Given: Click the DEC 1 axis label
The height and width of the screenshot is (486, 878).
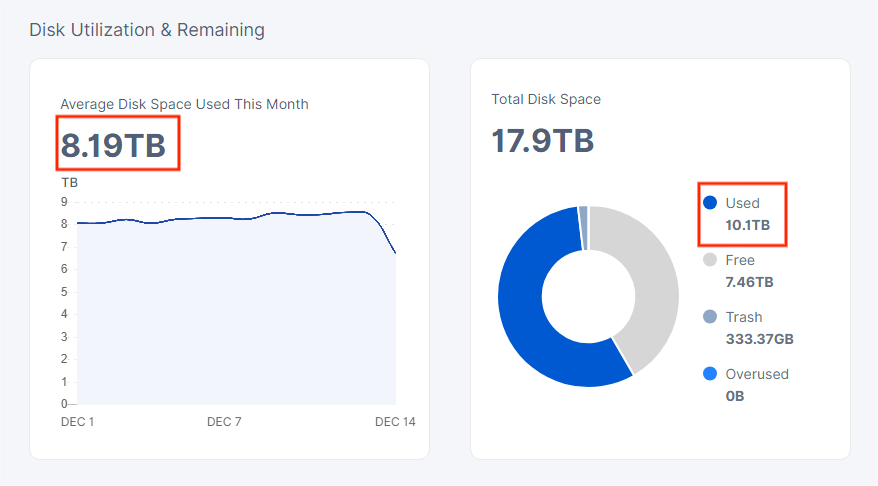Looking at the screenshot, I should click(x=77, y=422).
